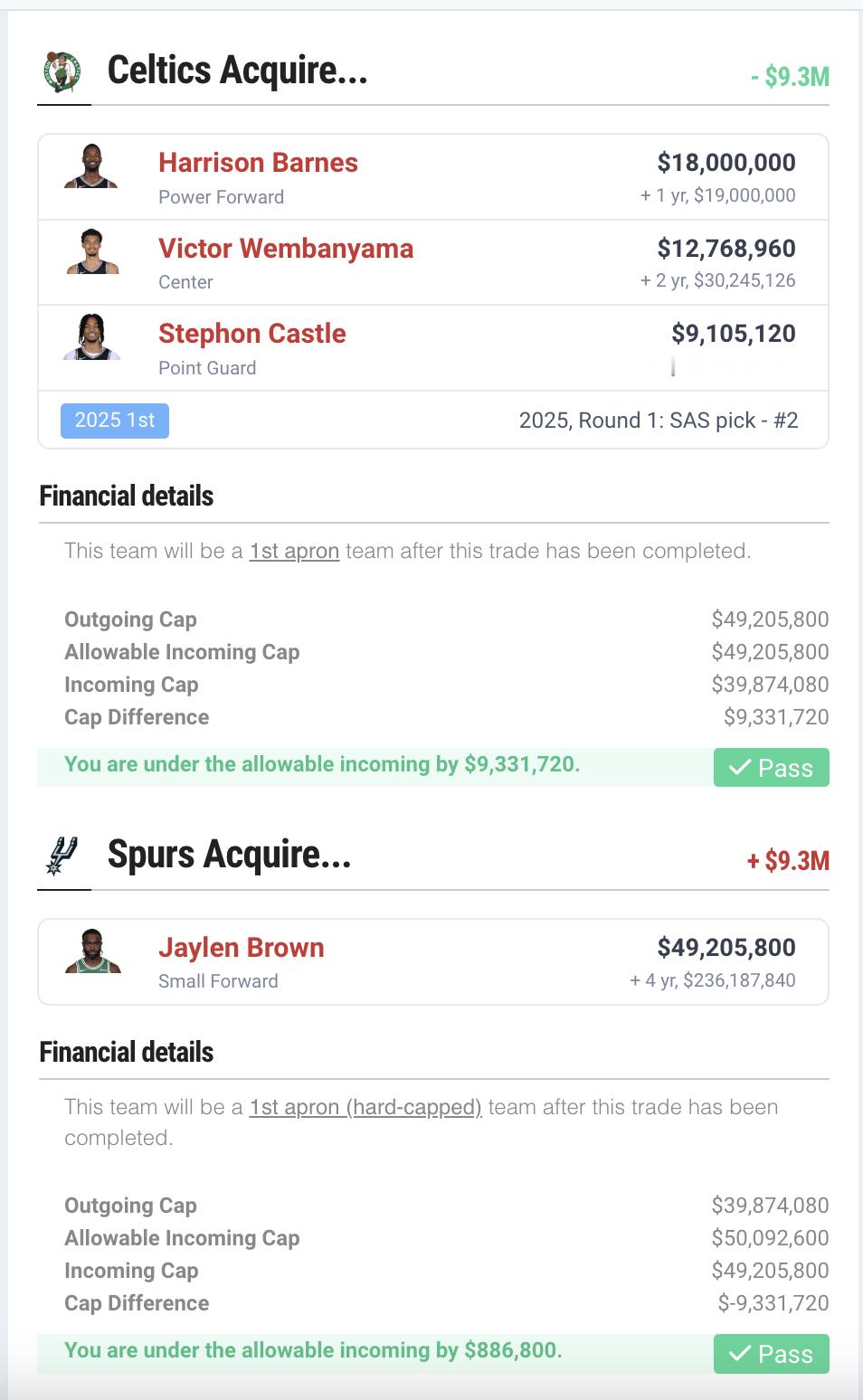
Task: Open Harrison Barnes player link
Action: click(258, 163)
